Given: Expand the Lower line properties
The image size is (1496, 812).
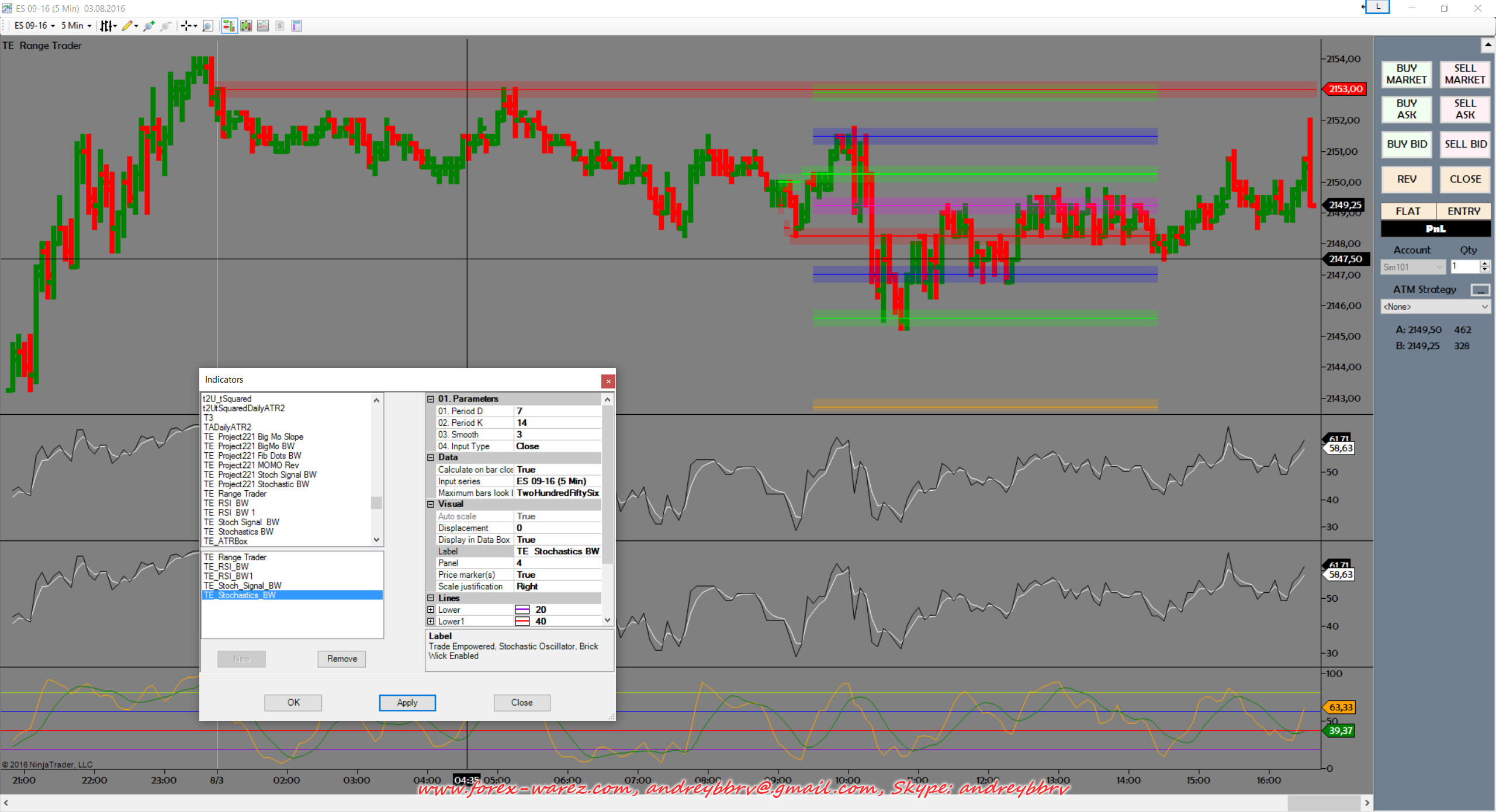Looking at the screenshot, I should pyautogui.click(x=431, y=610).
